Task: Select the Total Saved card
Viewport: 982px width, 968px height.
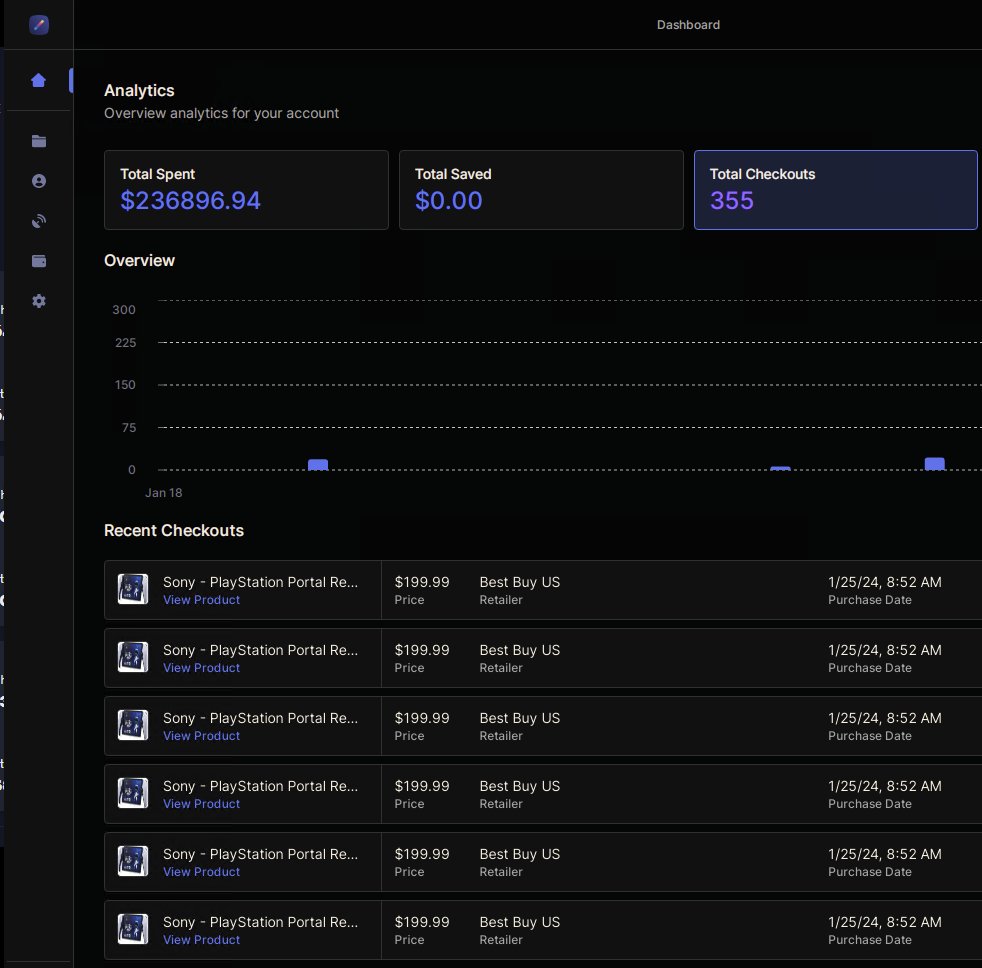Action: tap(541, 190)
